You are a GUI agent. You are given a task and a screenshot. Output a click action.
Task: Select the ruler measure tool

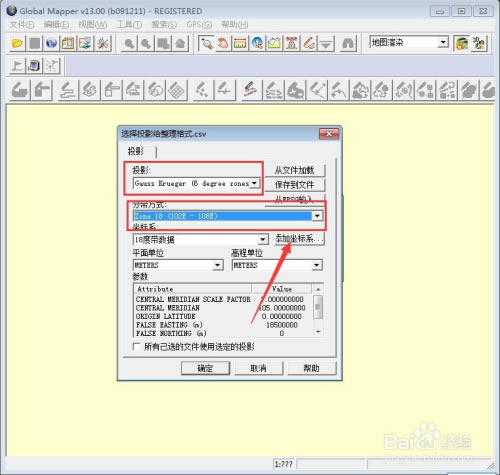point(240,44)
